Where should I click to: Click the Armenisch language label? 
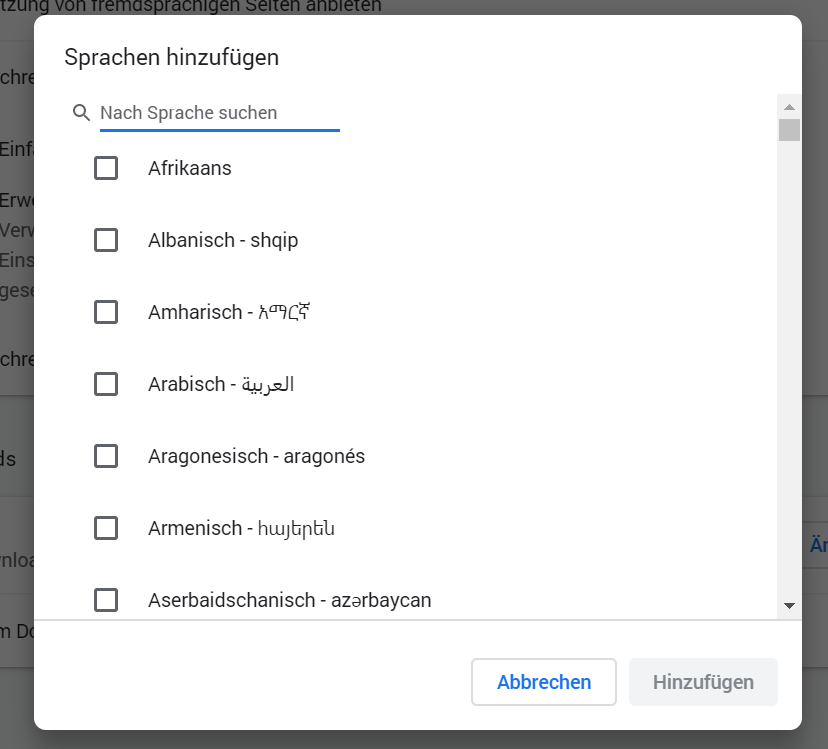(x=241, y=528)
